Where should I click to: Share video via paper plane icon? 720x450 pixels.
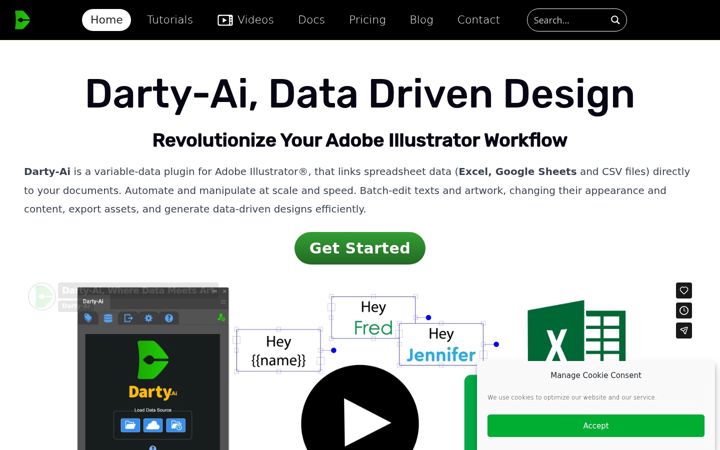coord(684,331)
